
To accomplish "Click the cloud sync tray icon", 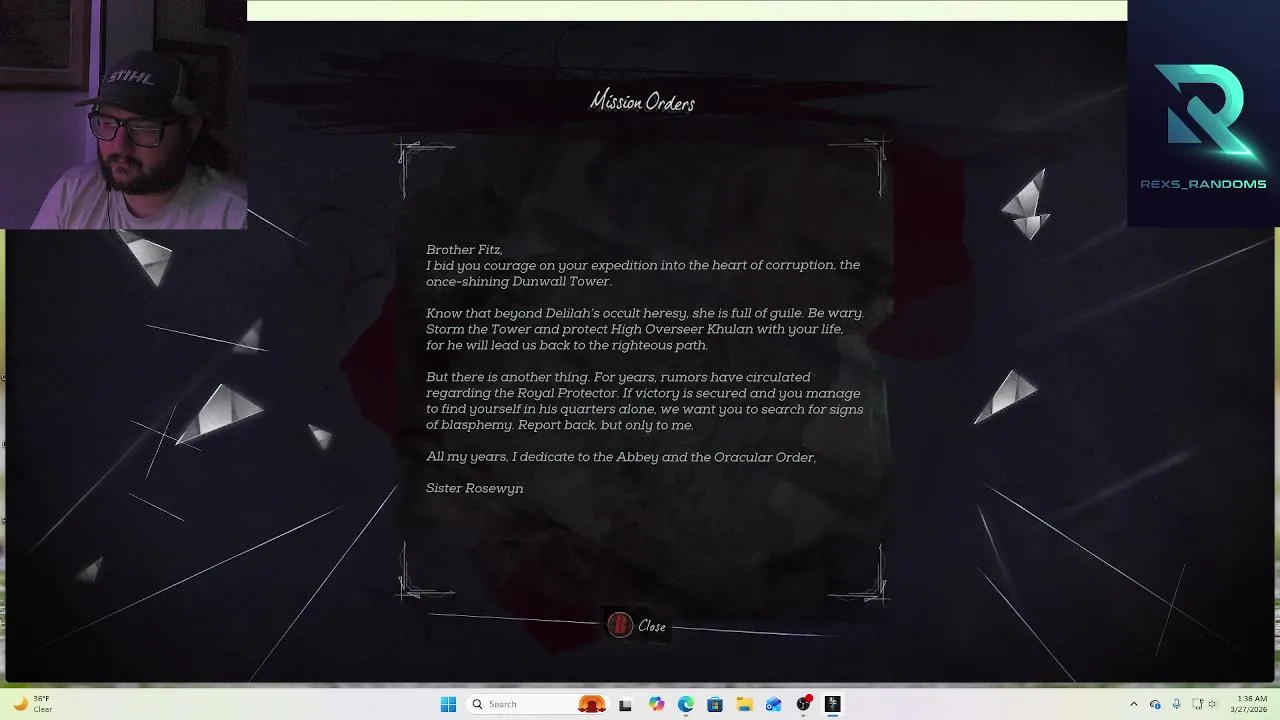I will tap(1155, 704).
